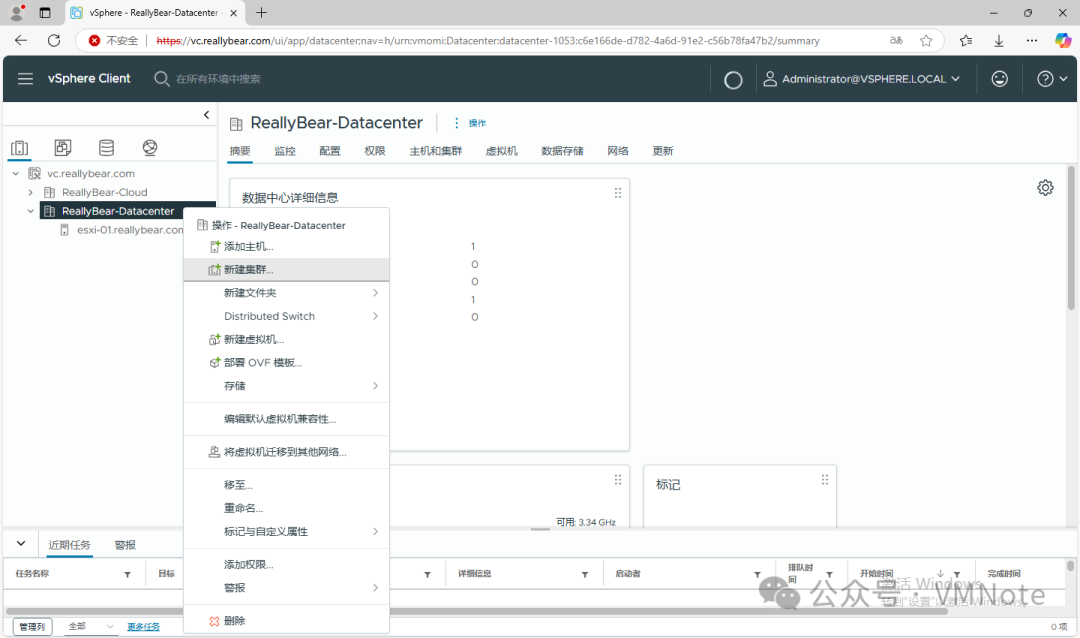1080x638 pixels.
Task: Choose 将虚拟机迁移到其他网络 menu entry
Action: [287, 452]
